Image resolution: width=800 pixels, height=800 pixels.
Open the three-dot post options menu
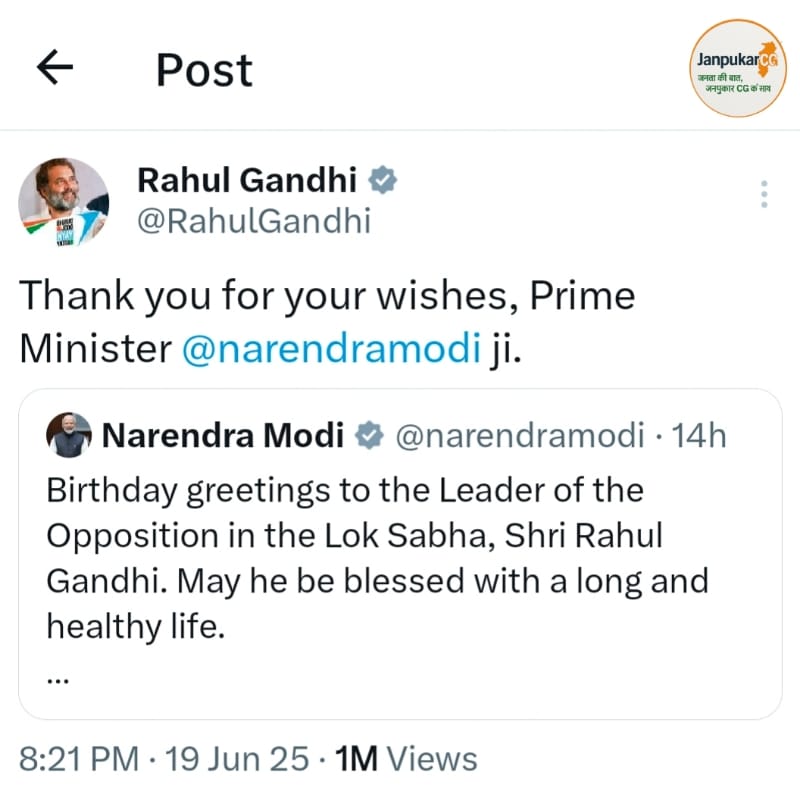(764, 194)
